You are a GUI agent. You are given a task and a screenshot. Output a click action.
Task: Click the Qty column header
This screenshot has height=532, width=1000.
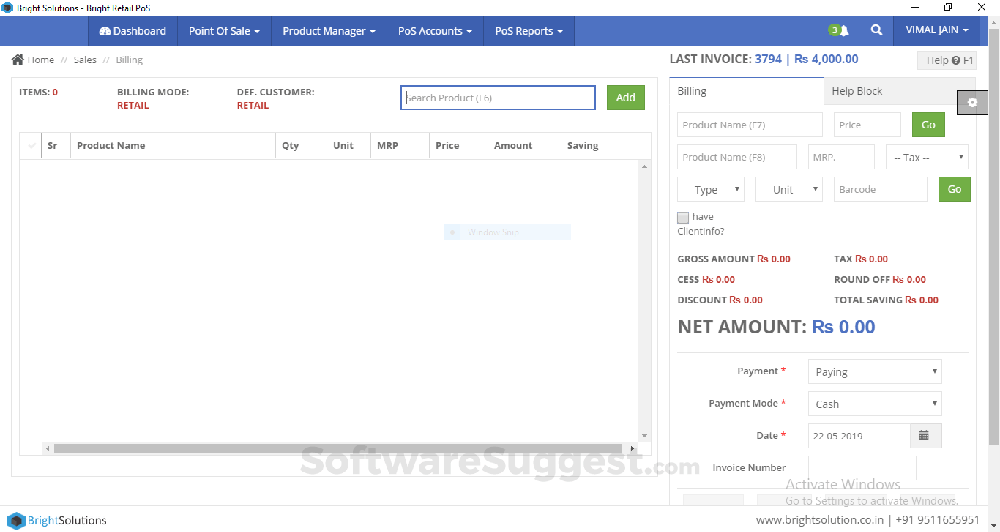[x=290, y=145]
